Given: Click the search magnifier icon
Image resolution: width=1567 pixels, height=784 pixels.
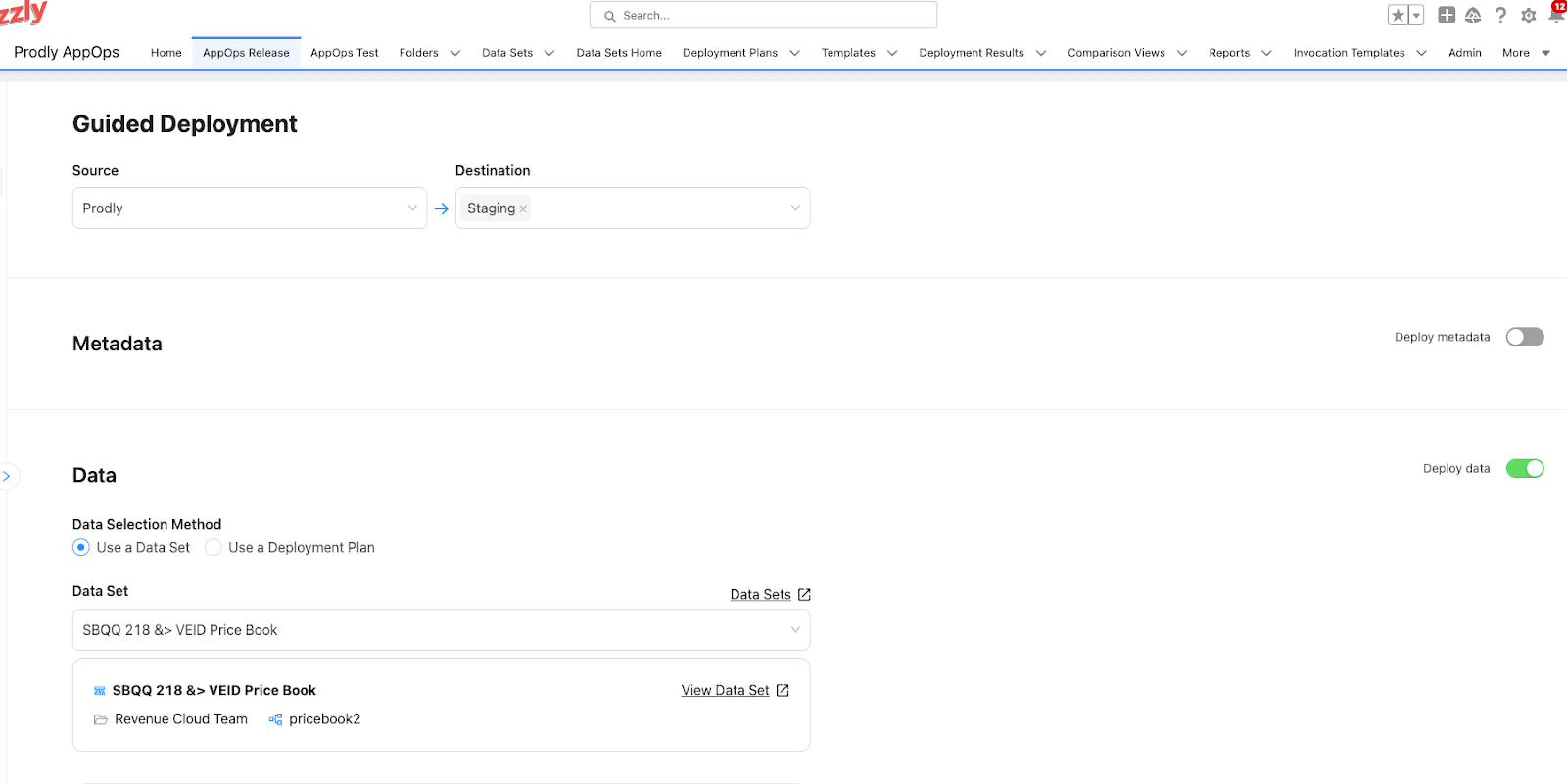Looking at the screenshot, I should 610,16.
